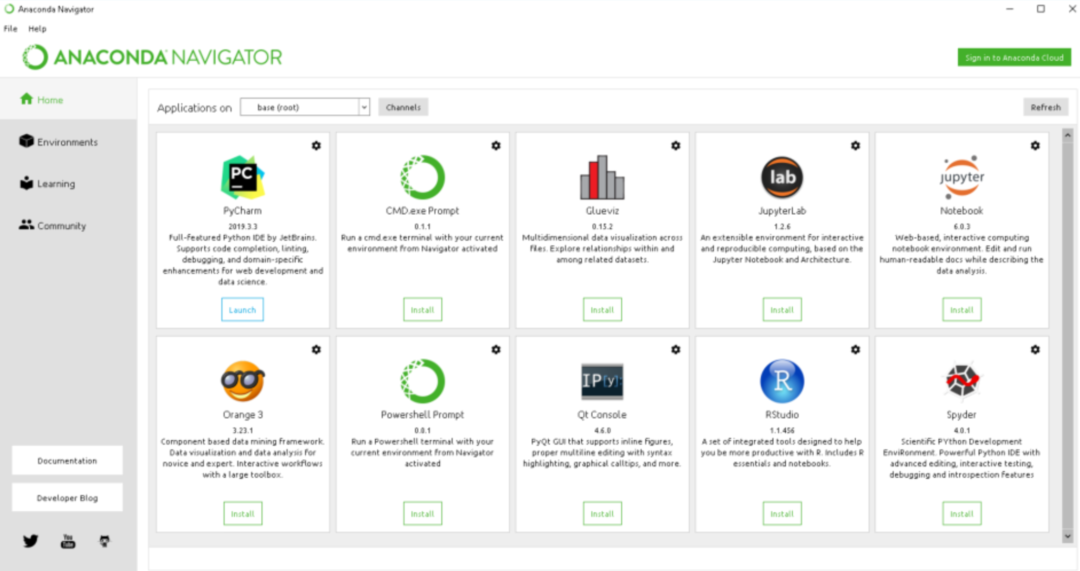Viewport: 1080px width, 571px height.
Task: Open gear options on the Spyder tile
Action: point(1035,350)
